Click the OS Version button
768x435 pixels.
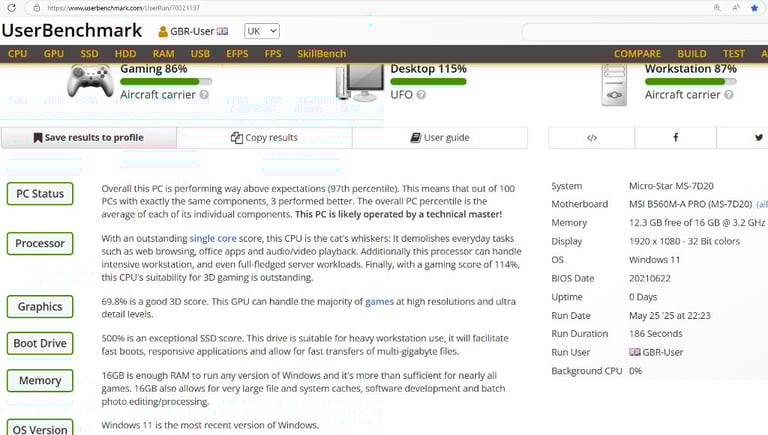tap(40, 429)
